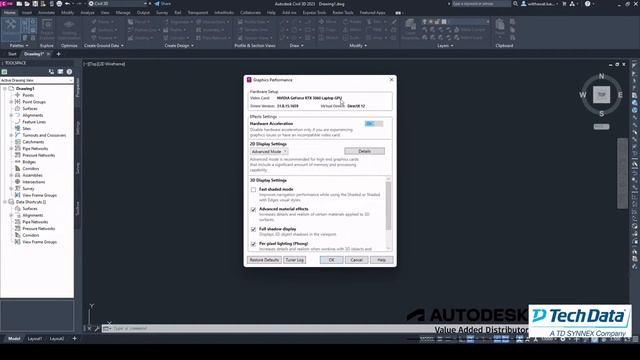Open the Settings tab of Toolspace
The height and width of the screenshot is (360, 640).
tap(78, 128)
